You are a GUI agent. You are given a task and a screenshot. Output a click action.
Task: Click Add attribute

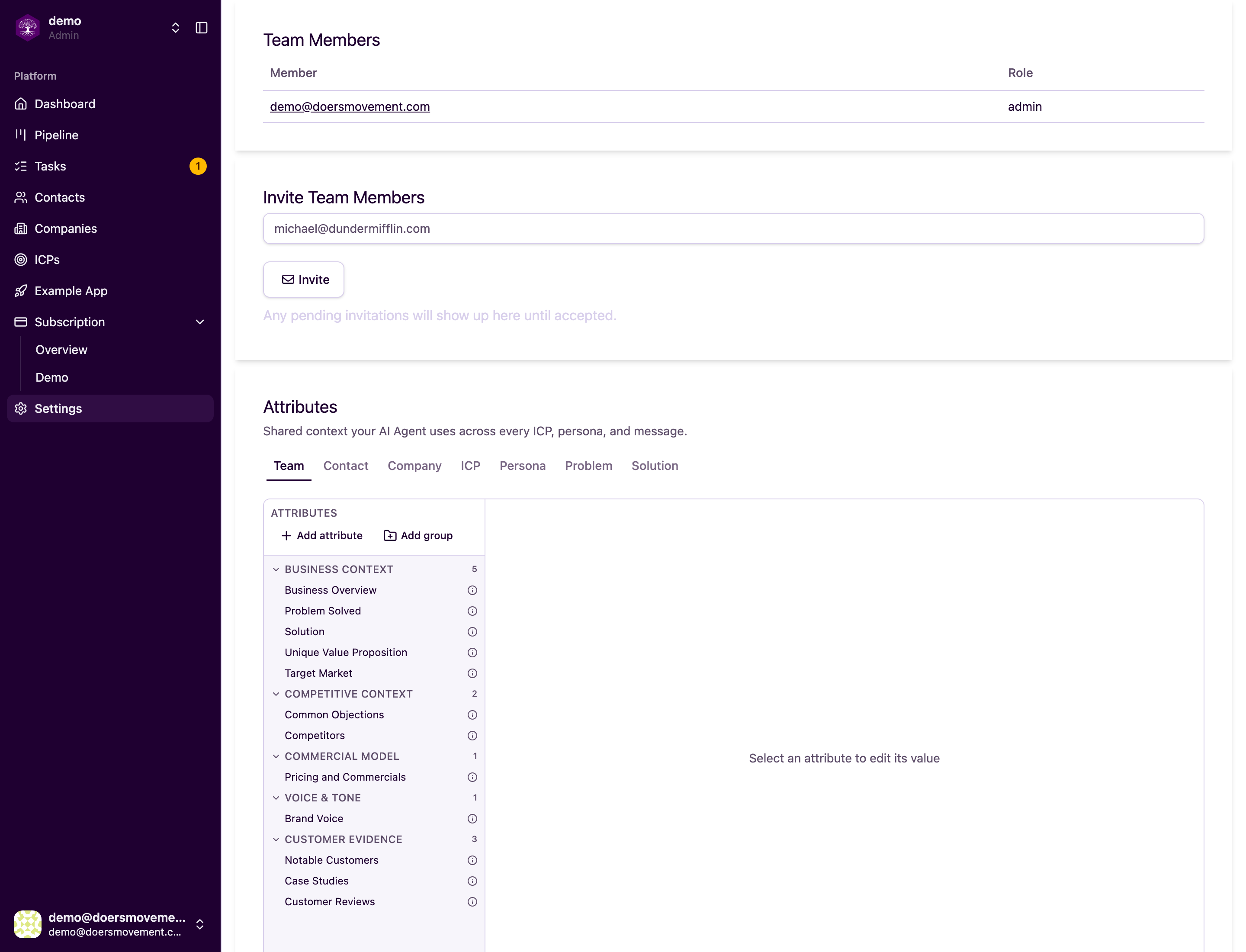point(322,536)
